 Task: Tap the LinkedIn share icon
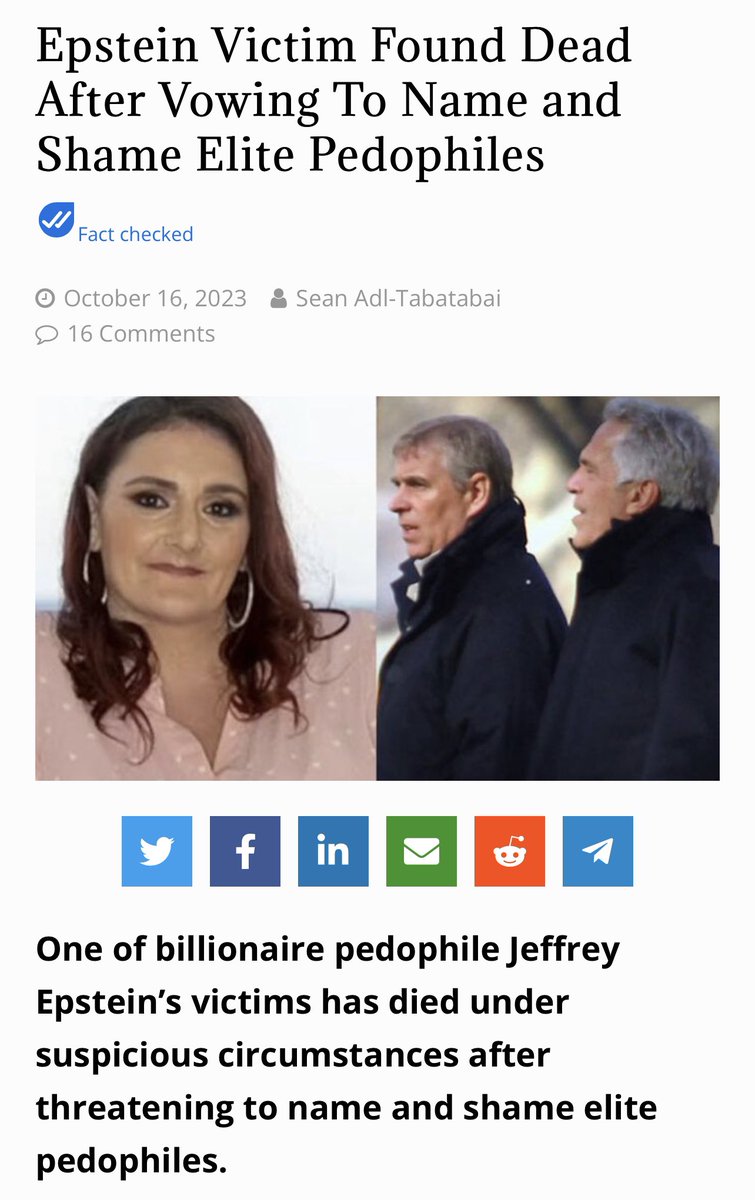tap(333, 851)
